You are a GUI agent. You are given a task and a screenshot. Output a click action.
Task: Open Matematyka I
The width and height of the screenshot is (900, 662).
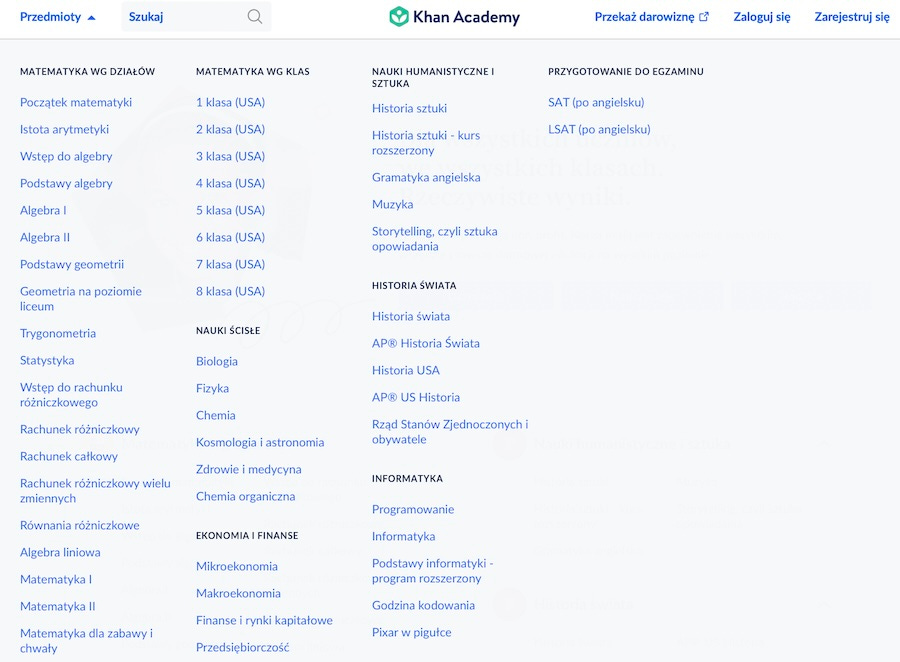click(x=56, y=579)
